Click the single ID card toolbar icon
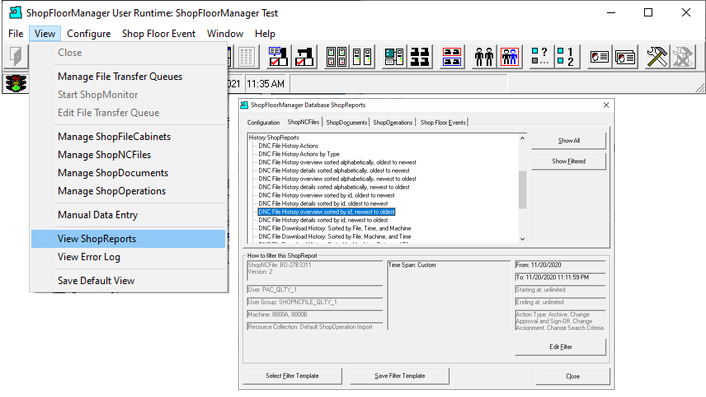Viewport: 706px width, 397px height. point(599,57)
